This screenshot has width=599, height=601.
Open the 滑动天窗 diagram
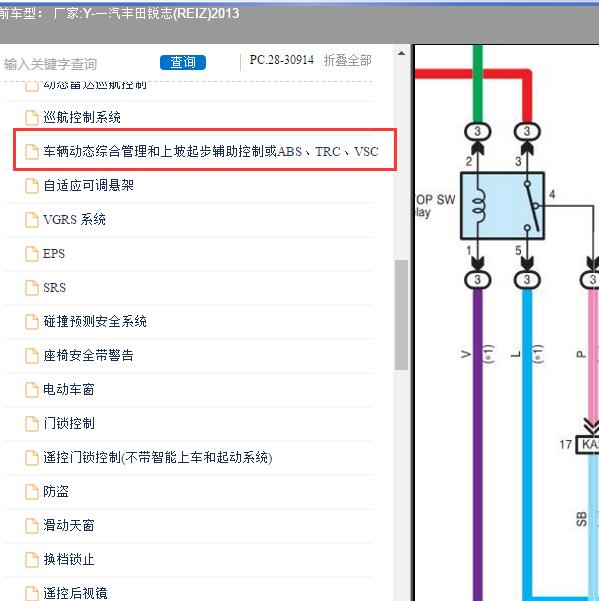point(69,525)
